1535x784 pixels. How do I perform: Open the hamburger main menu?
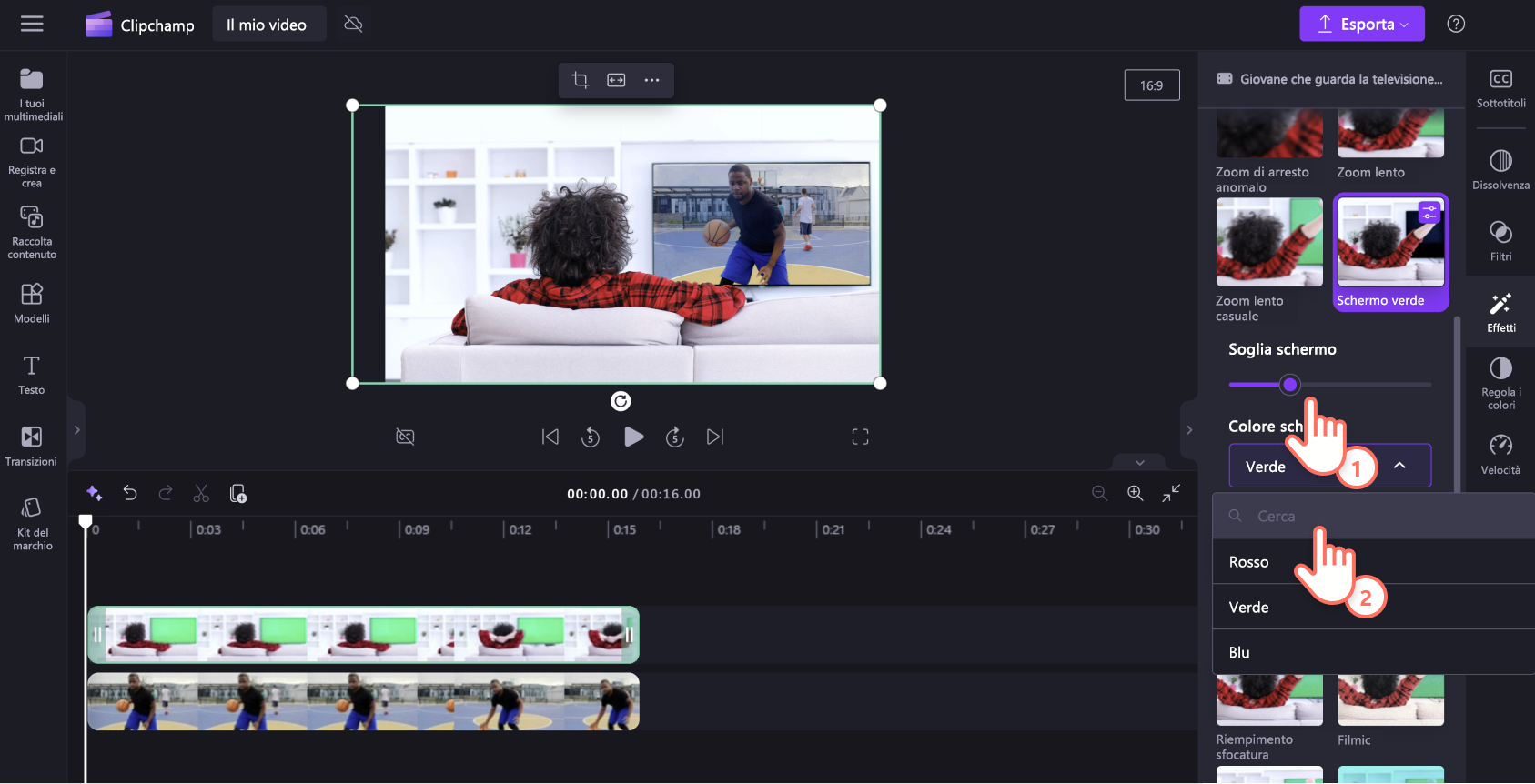pyautogui.click(x=32, y=24)
